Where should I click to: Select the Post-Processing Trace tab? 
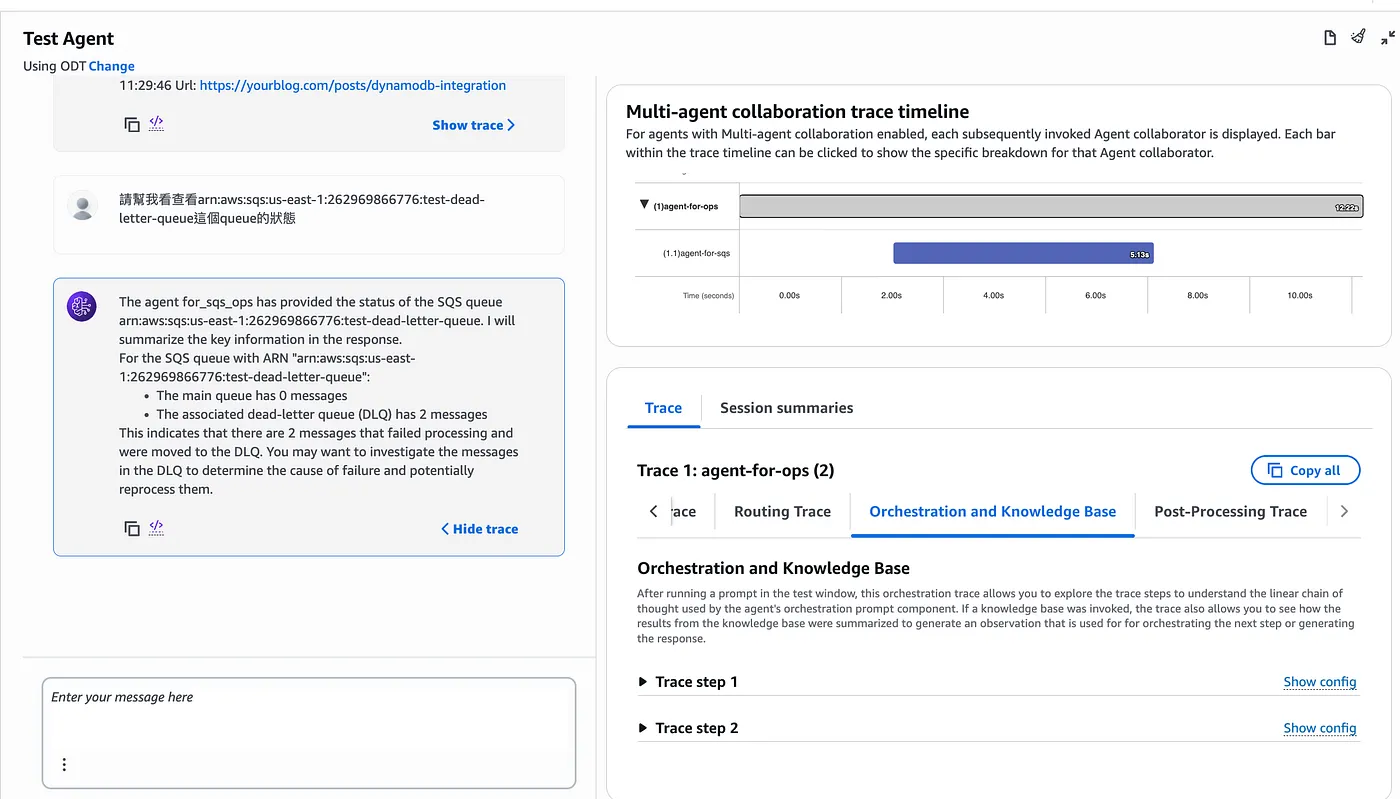coord(1230,511)
